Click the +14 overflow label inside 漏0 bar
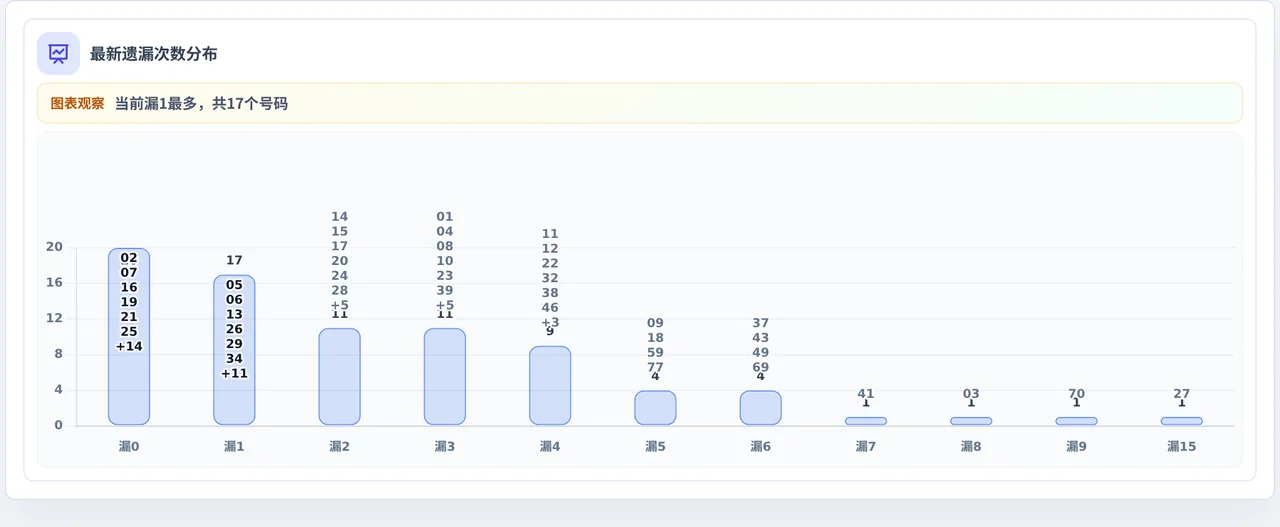 coord(129,347)
